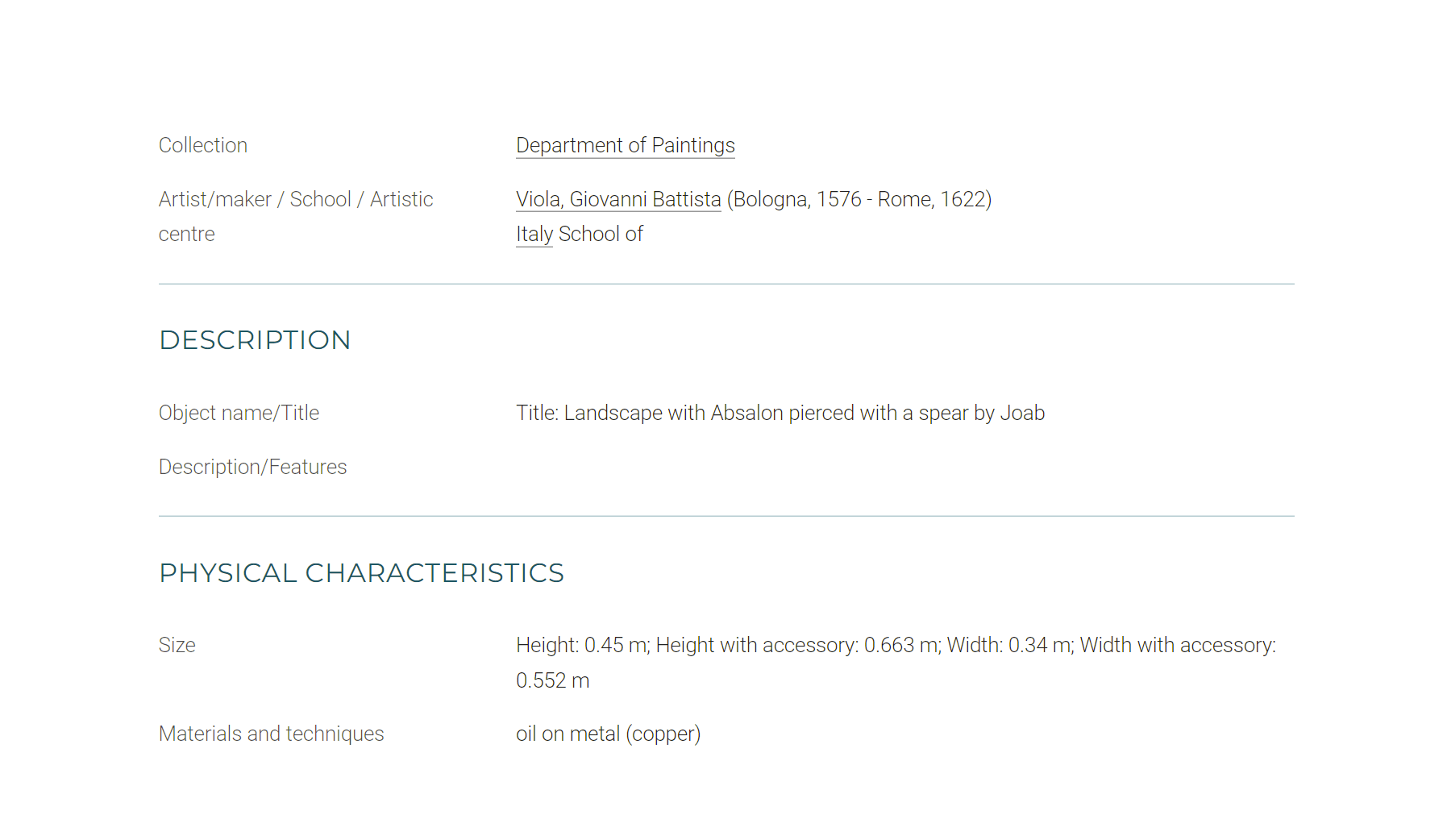Click the divider line above PHYSICAL CHARACTERISTICS

[726, 516]
